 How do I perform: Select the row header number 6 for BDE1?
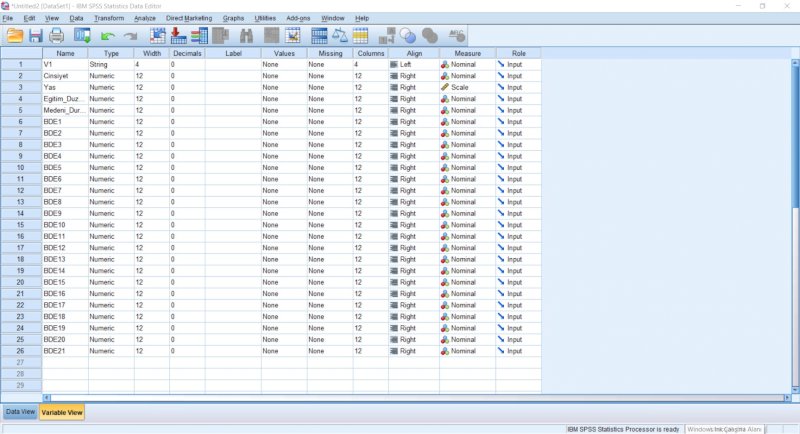[20, 121]
